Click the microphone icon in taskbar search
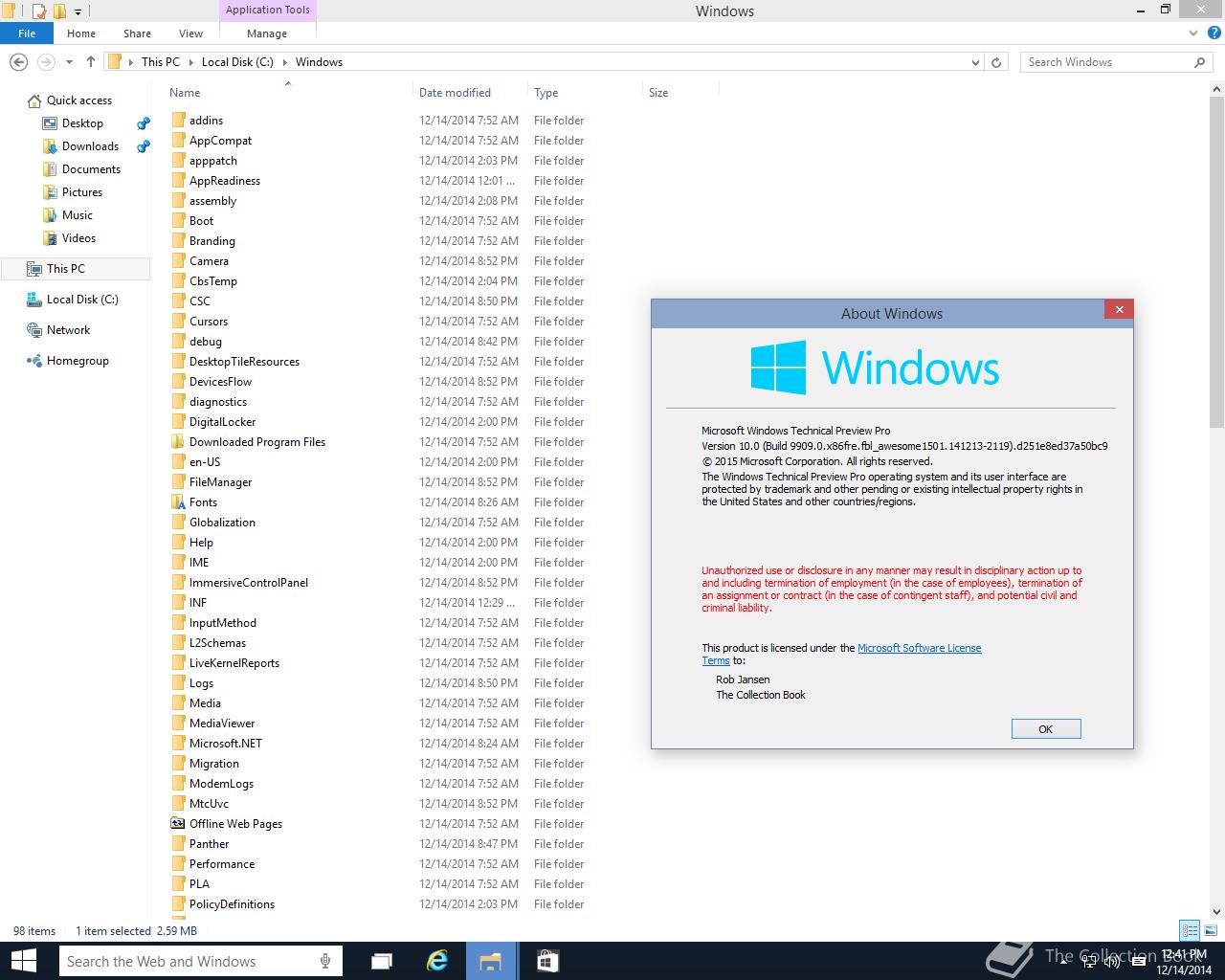The height and width of the screenshot is (980, 1225). 325,961
